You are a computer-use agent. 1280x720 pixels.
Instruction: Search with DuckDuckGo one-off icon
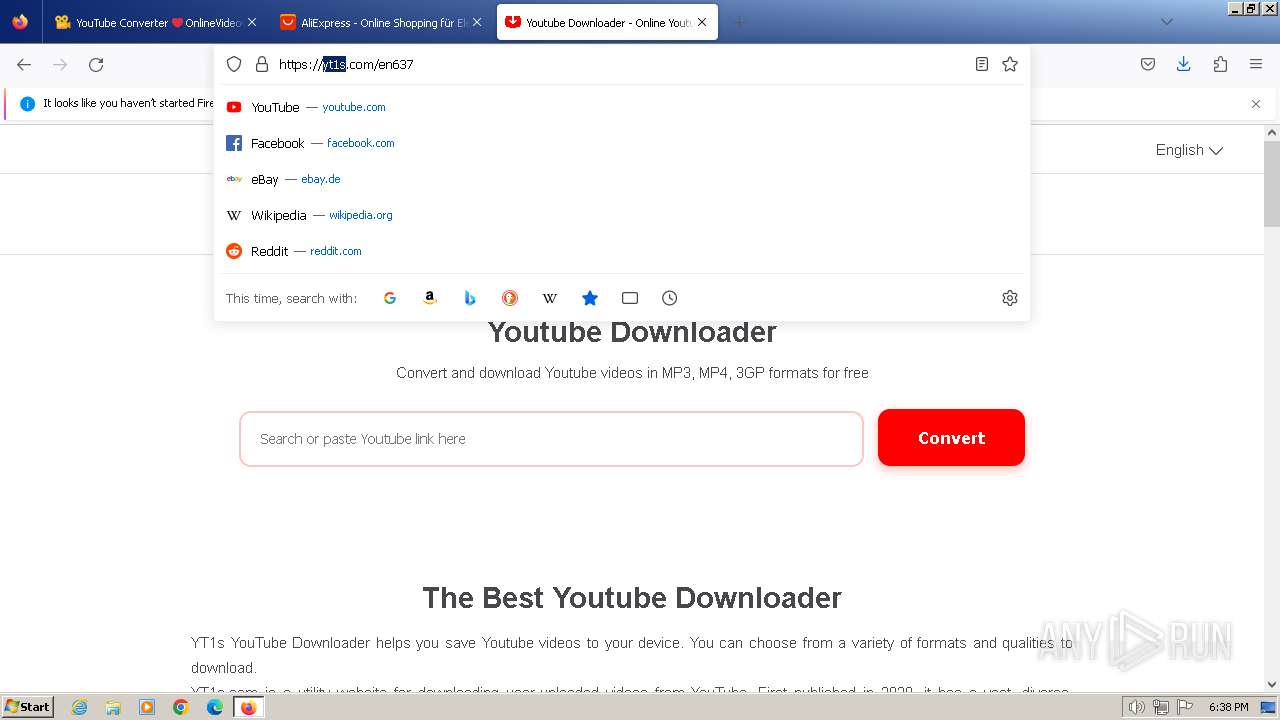(510, 298)
